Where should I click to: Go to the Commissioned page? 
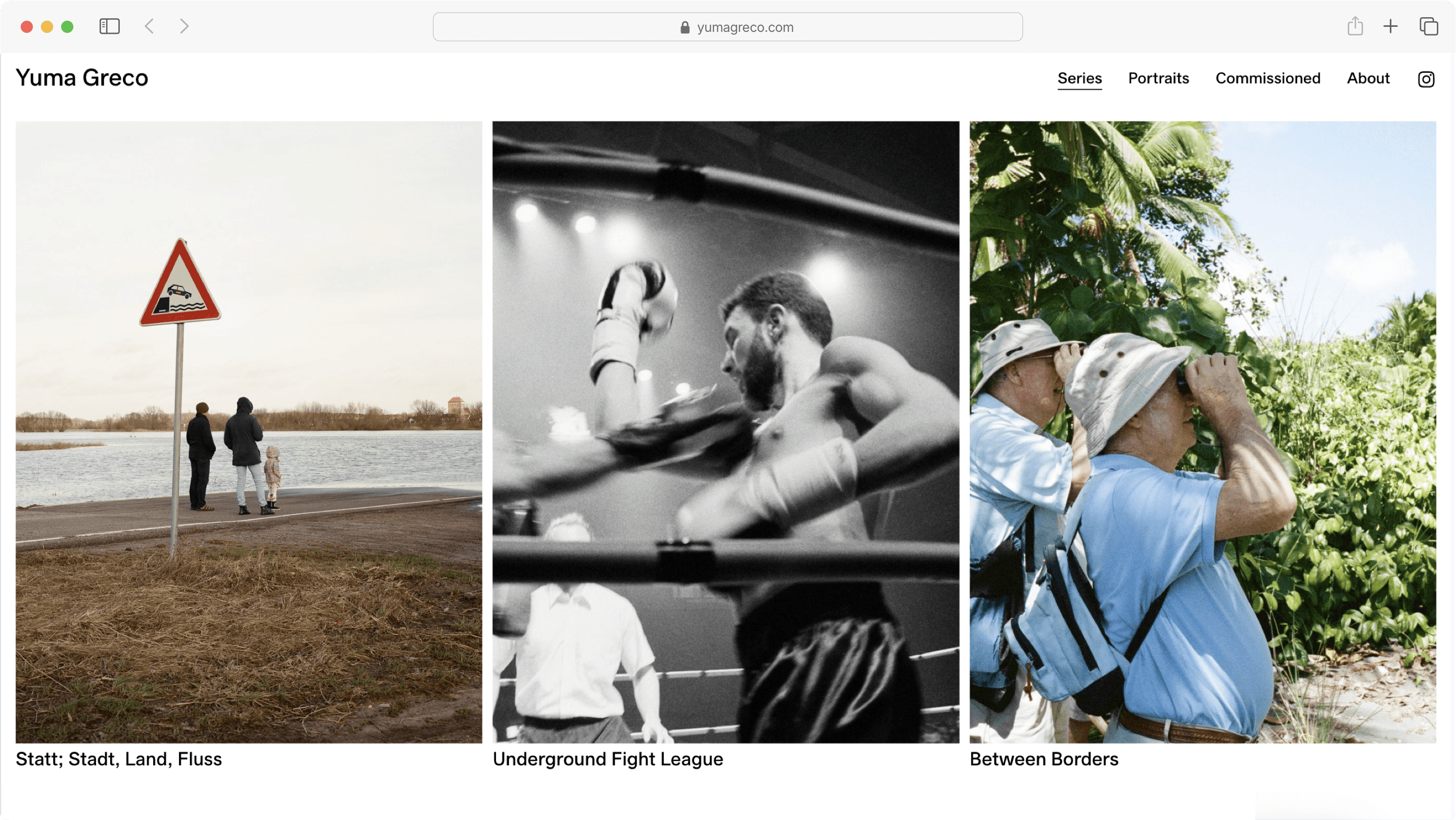pos(1267,78)
